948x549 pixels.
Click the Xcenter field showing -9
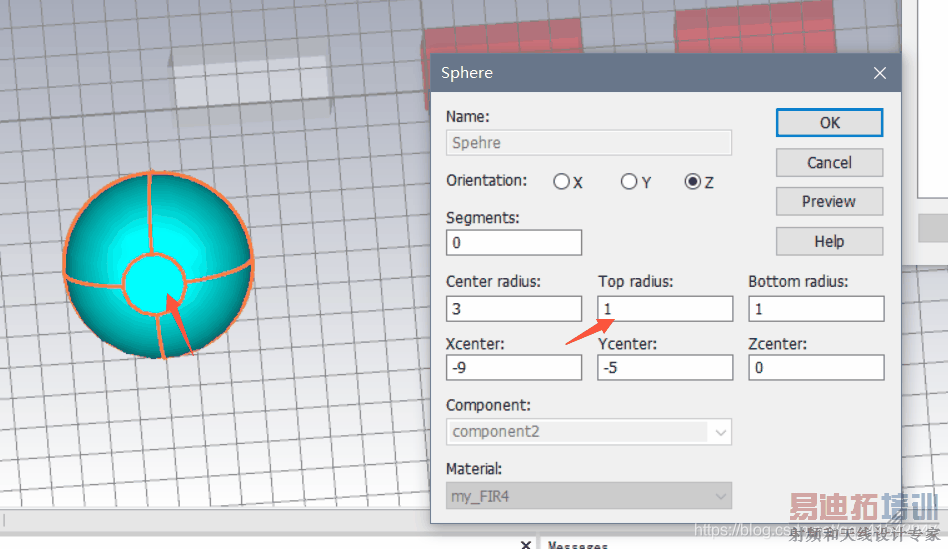(514, 368)
